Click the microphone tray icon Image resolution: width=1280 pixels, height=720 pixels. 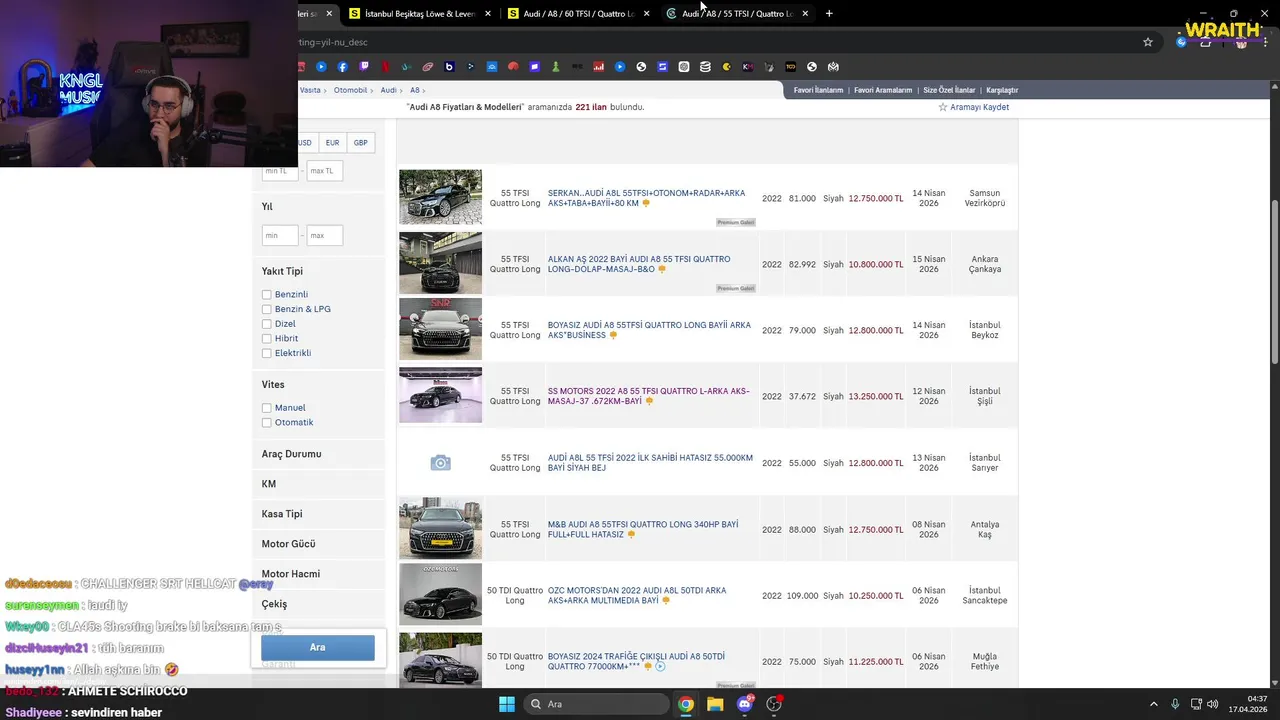pyautogui.click(x=1175, y=704)
